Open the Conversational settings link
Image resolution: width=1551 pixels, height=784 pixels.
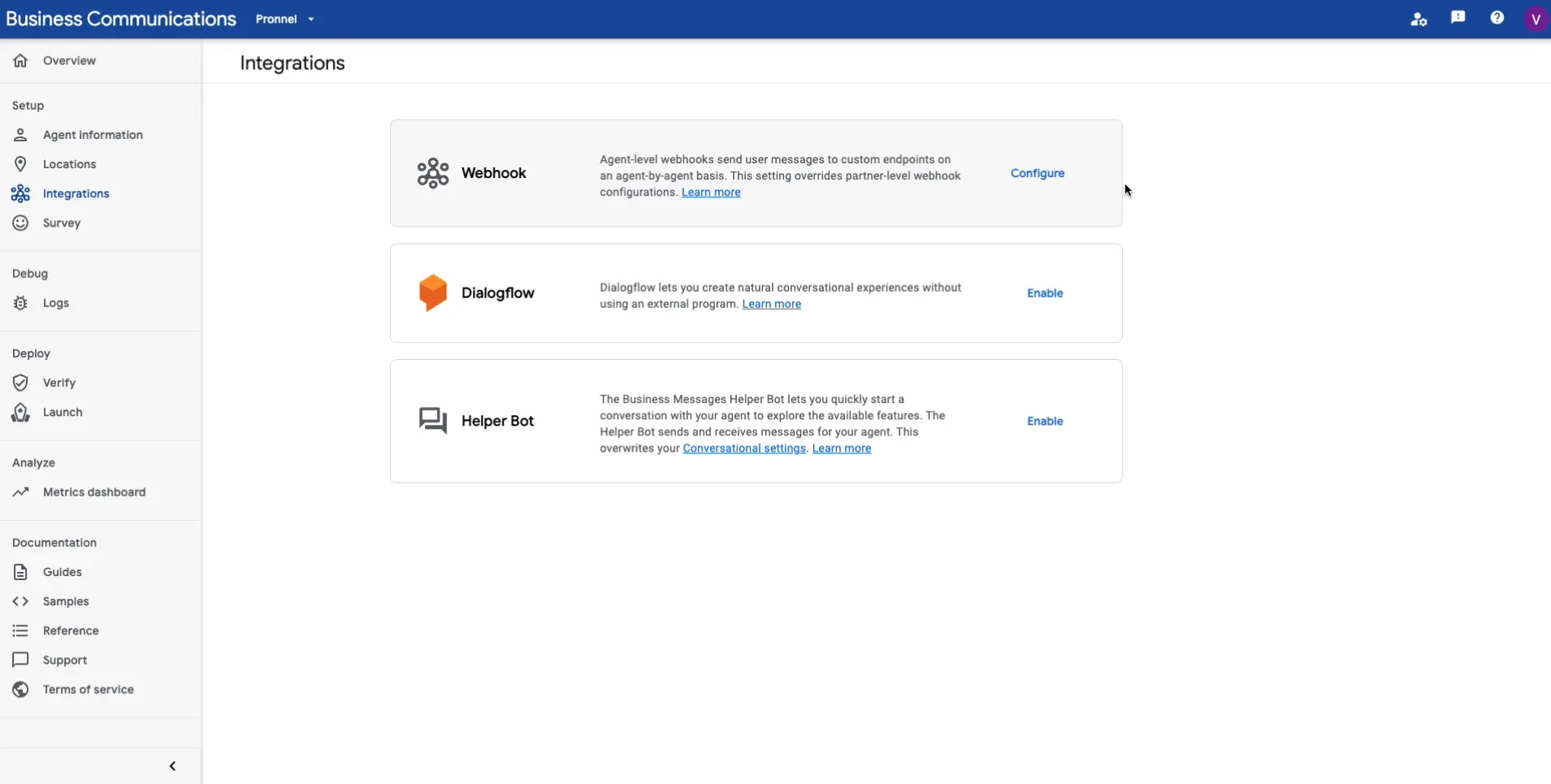tap(744, 448)
